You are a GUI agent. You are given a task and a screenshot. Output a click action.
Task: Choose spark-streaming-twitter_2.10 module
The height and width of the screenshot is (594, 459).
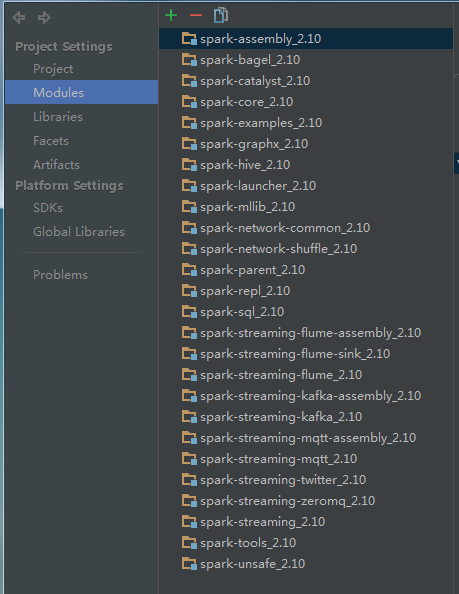point(306,480)
